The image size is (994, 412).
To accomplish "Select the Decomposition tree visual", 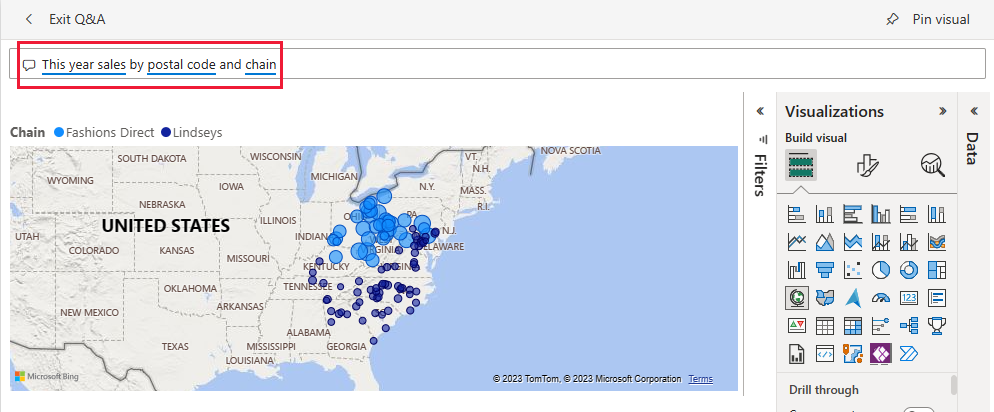I will (x=908, y=326).
